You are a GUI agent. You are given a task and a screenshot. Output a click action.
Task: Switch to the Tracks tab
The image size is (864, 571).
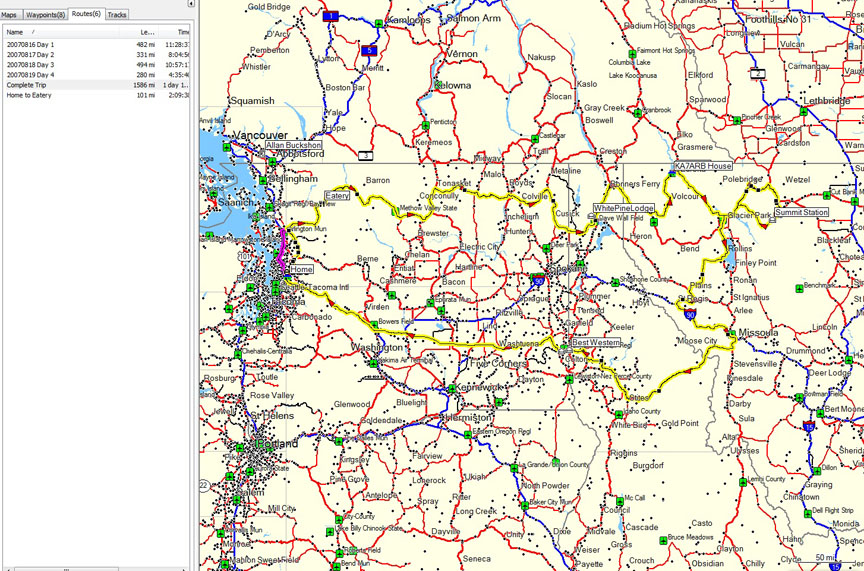point(117,15)
